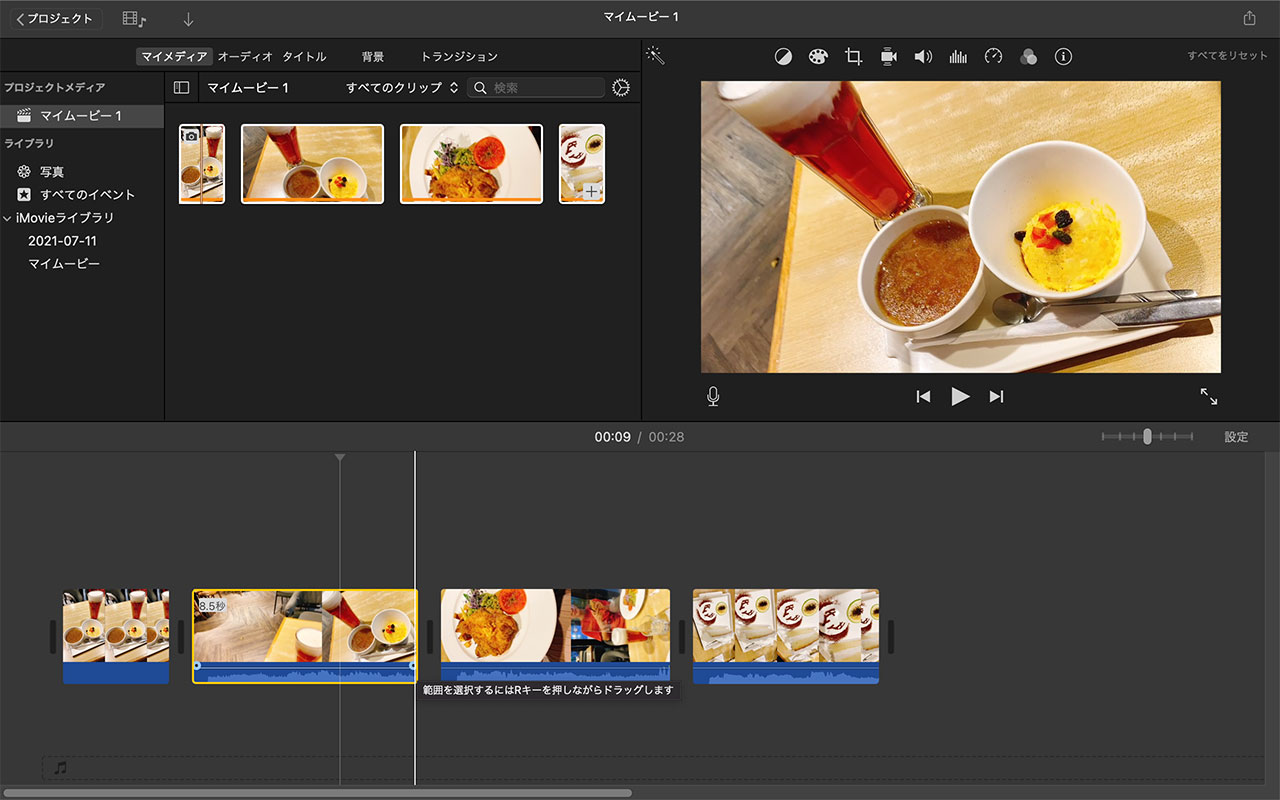Open the すべてのクリップ filter dropdown
The height and width of the screenshot is (800, 1280).
(401, 88)
